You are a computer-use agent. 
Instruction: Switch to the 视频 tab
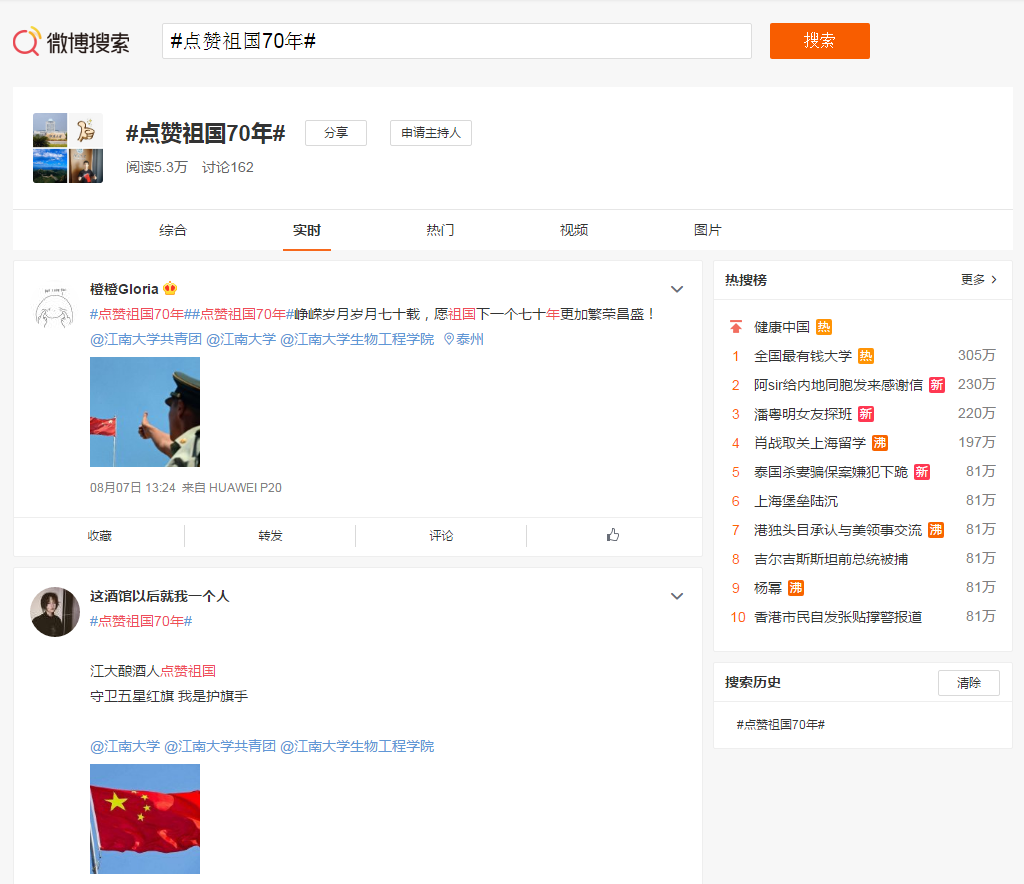574,230
